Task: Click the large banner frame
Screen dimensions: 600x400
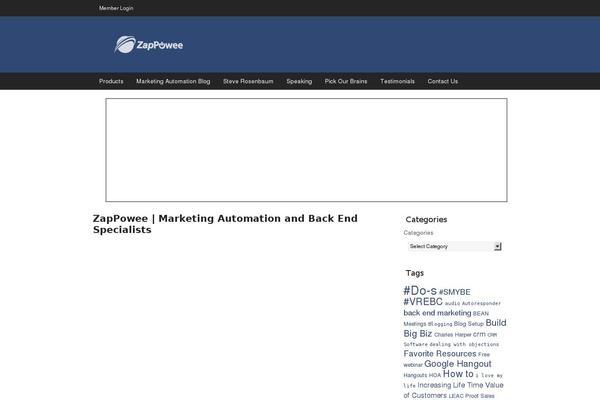Action: point(306,150)
